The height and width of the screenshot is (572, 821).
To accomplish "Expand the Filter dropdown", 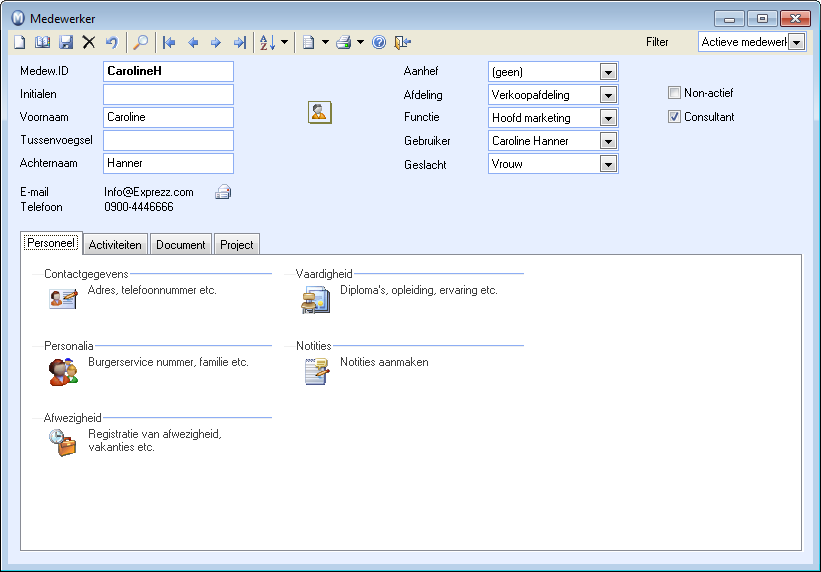I will (796, 42).
